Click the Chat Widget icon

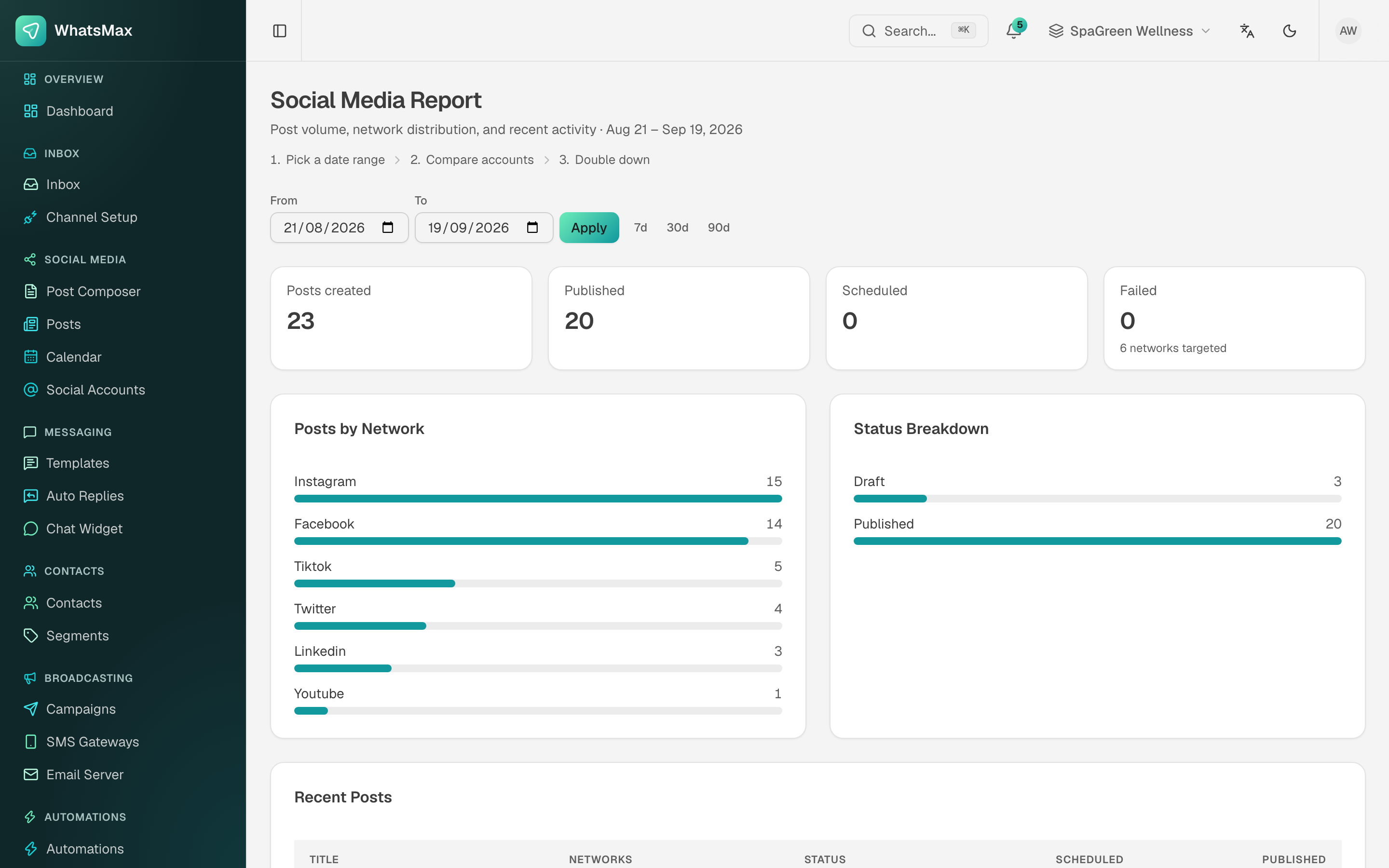point(31,528)
